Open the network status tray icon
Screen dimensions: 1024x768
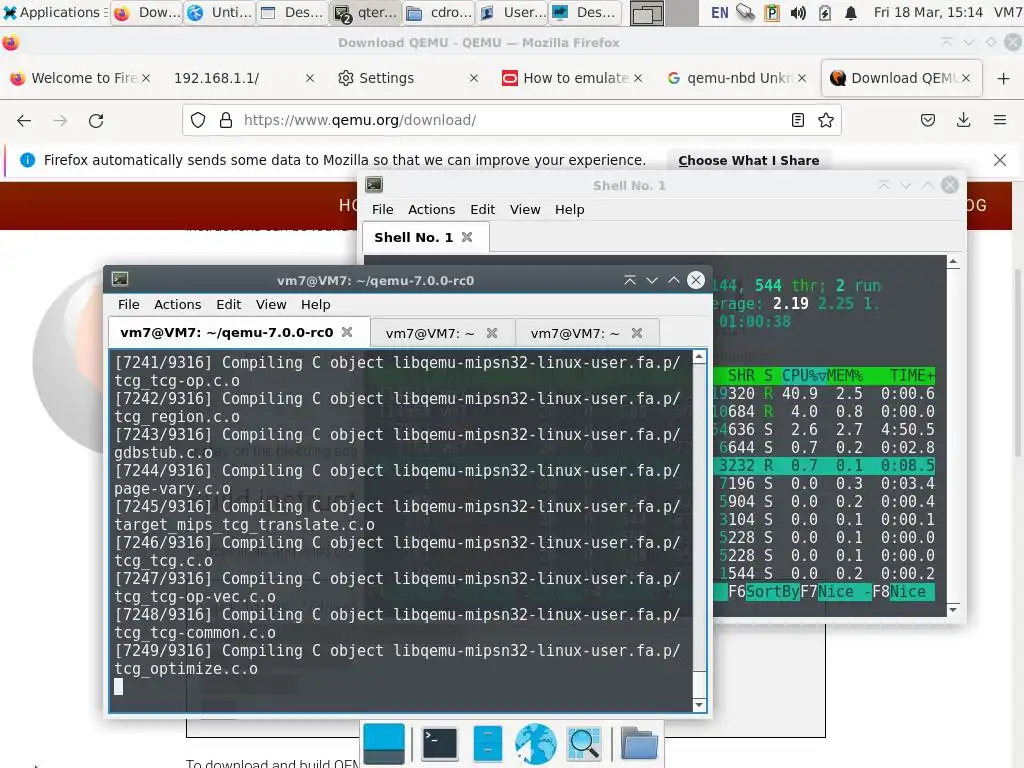click(x=745, y=12)
